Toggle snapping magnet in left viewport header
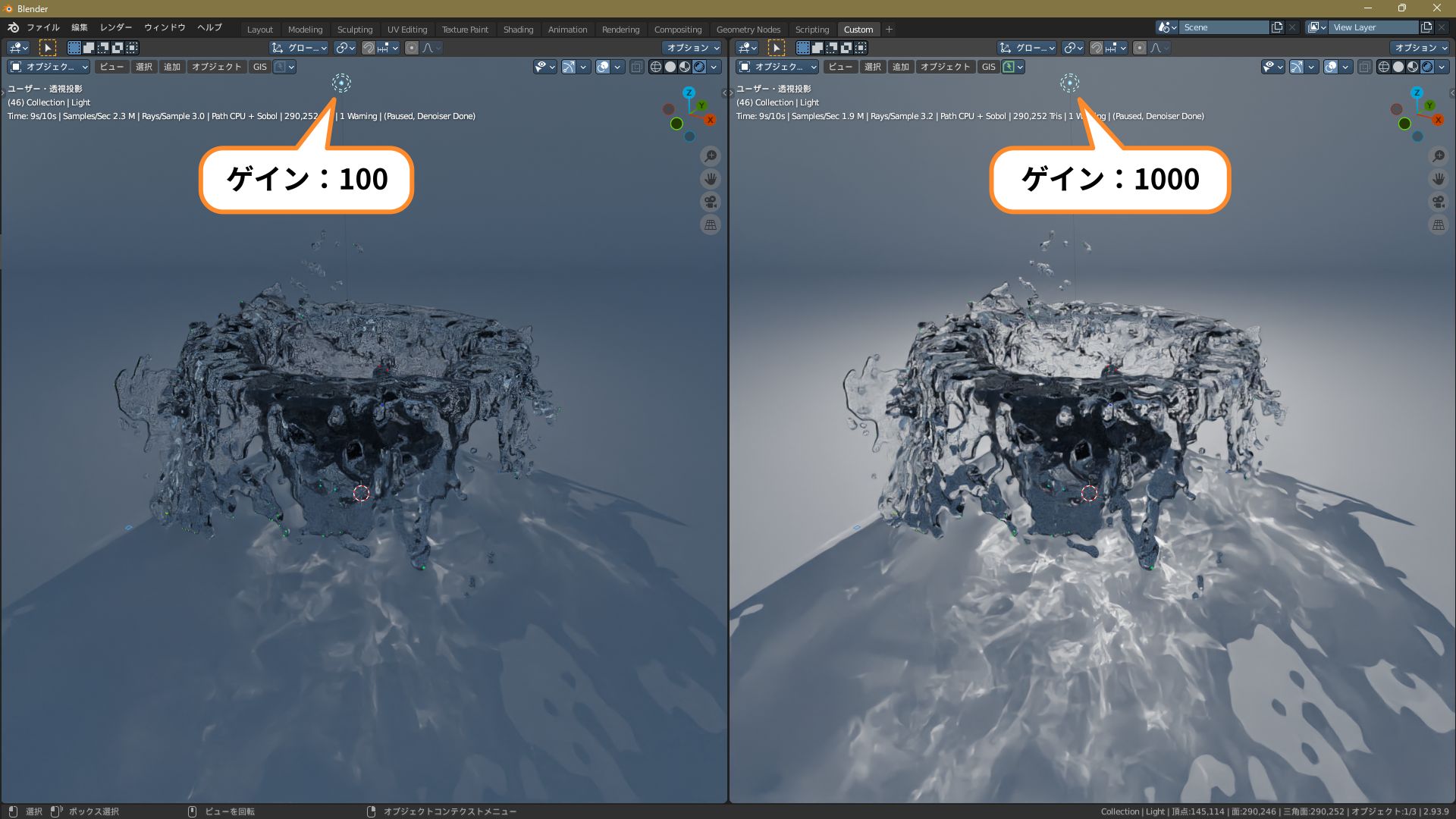 click(369, 48)
